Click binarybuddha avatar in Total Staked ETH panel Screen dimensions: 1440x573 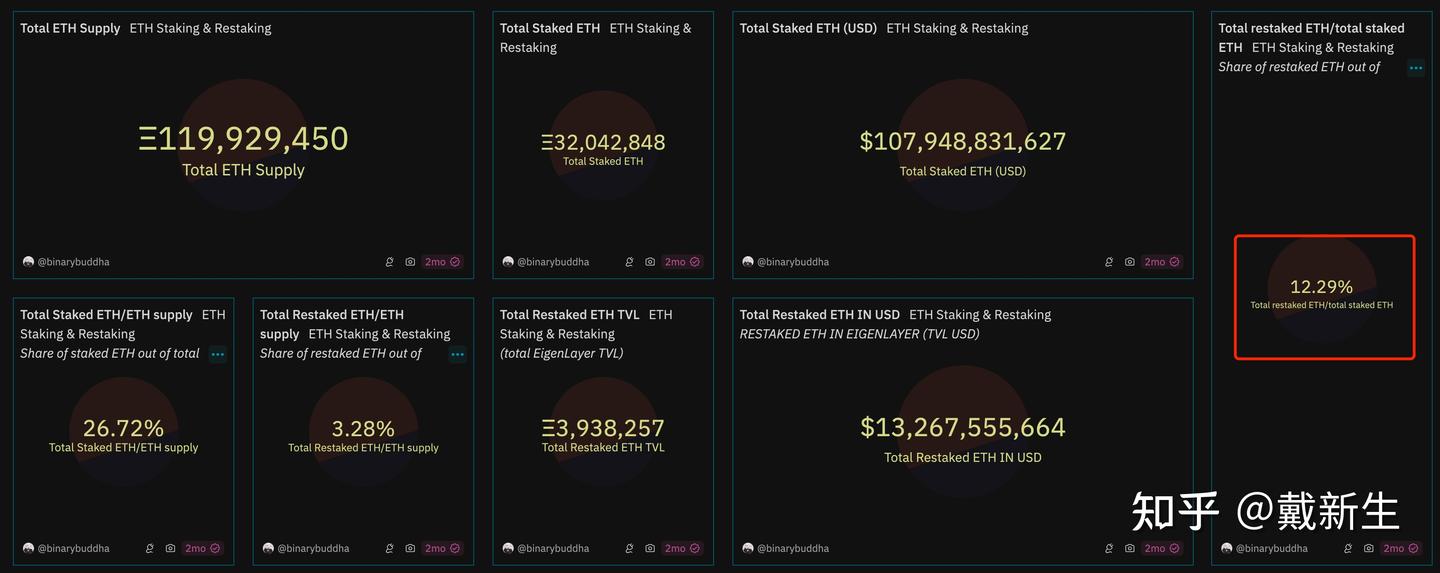pyautogui.click(x=508, y=262)
